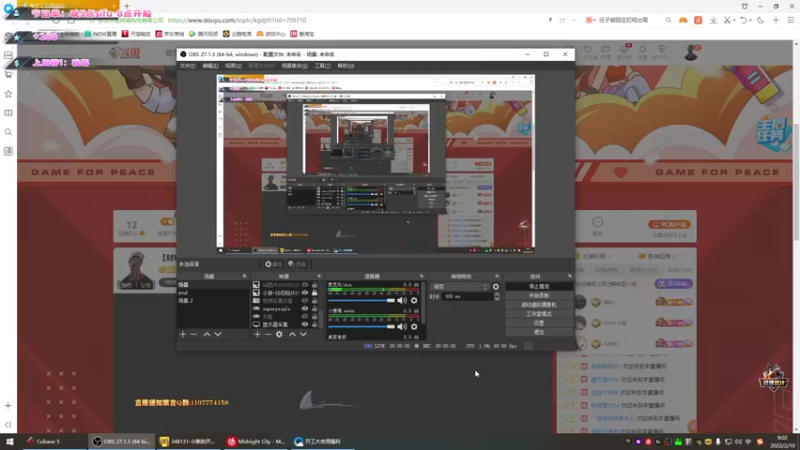The width and height of the screenshot is (800, 450).
Task: Click browser address bar search magnifier icon
Action: click(x=668, y=20)
